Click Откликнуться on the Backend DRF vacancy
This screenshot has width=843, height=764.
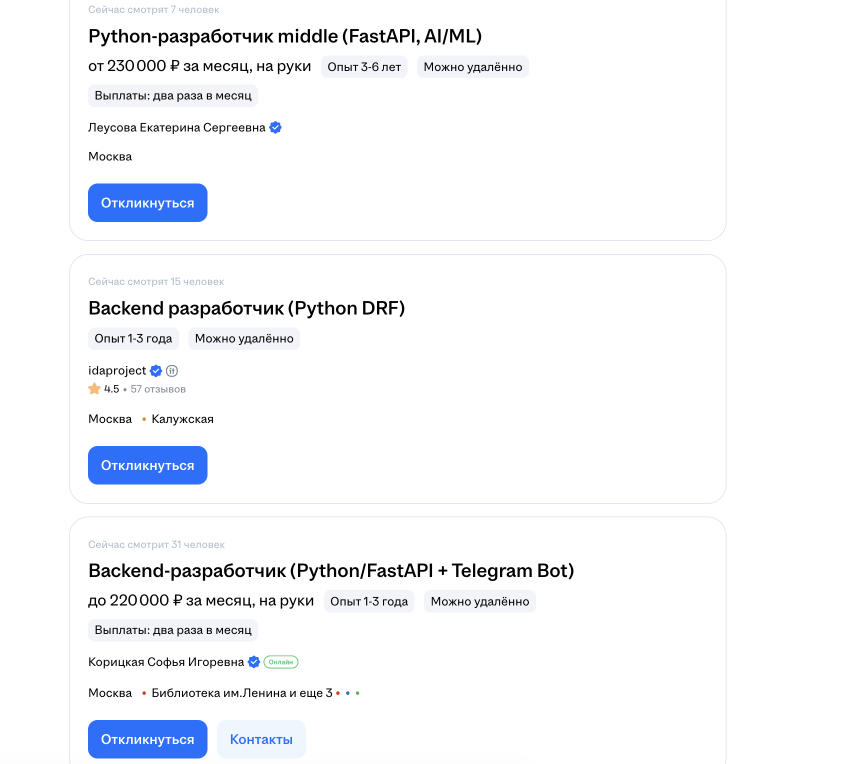(x=147, y=464)
